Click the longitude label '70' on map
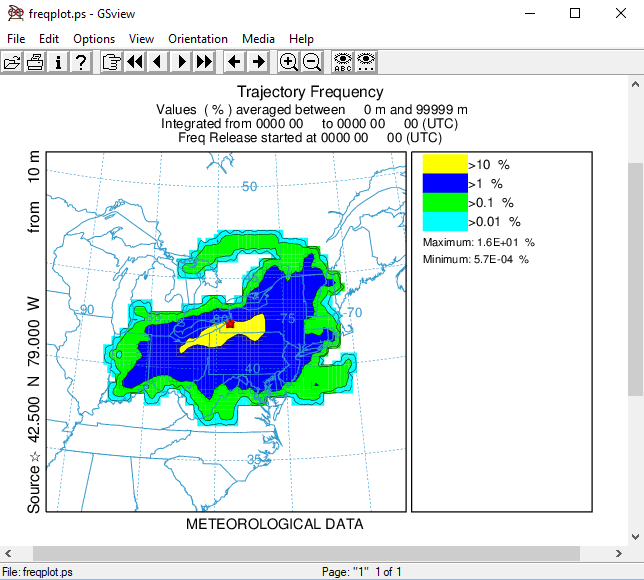644x580 pixels. 354,313
